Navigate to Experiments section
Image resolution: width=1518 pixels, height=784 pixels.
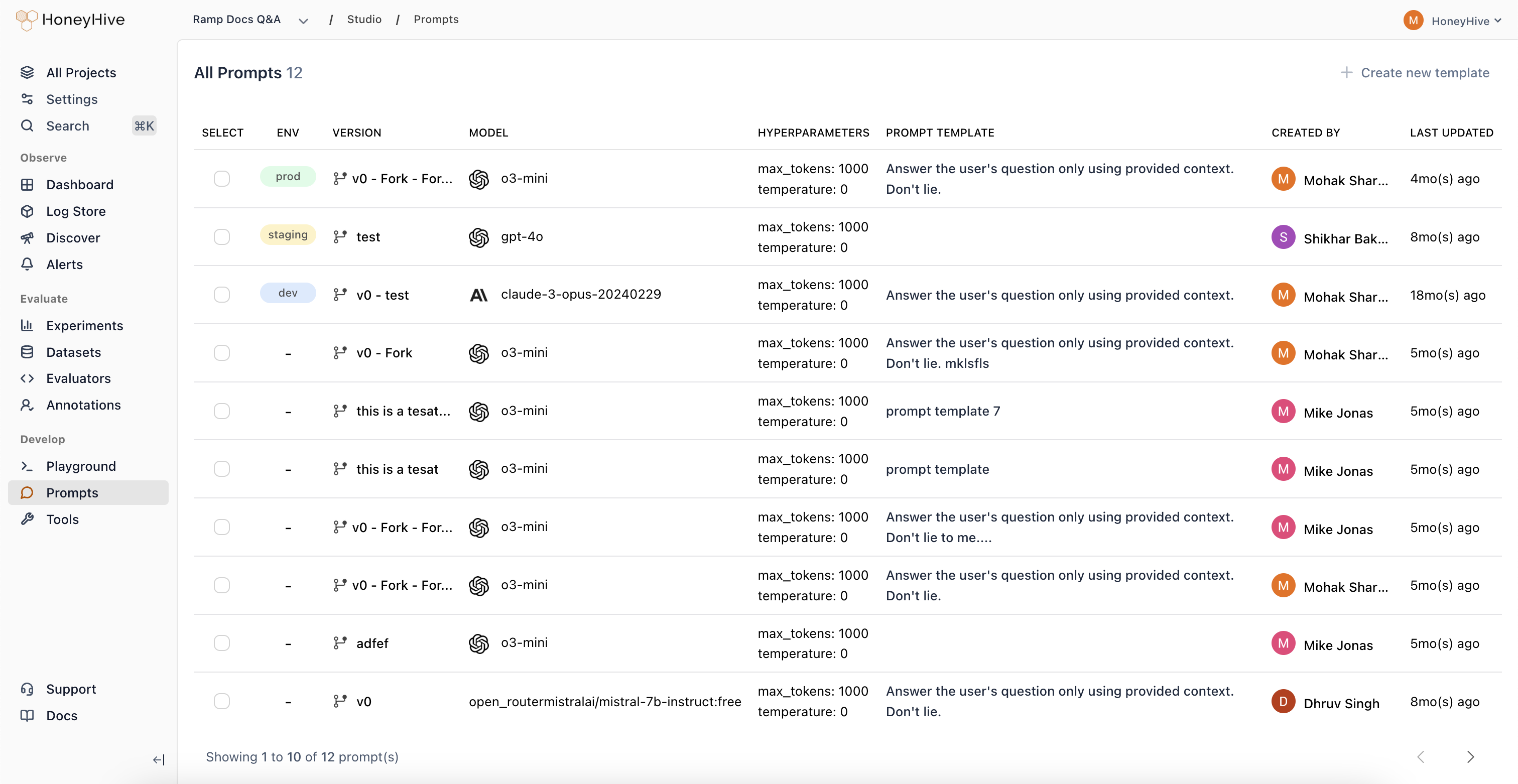84,326
